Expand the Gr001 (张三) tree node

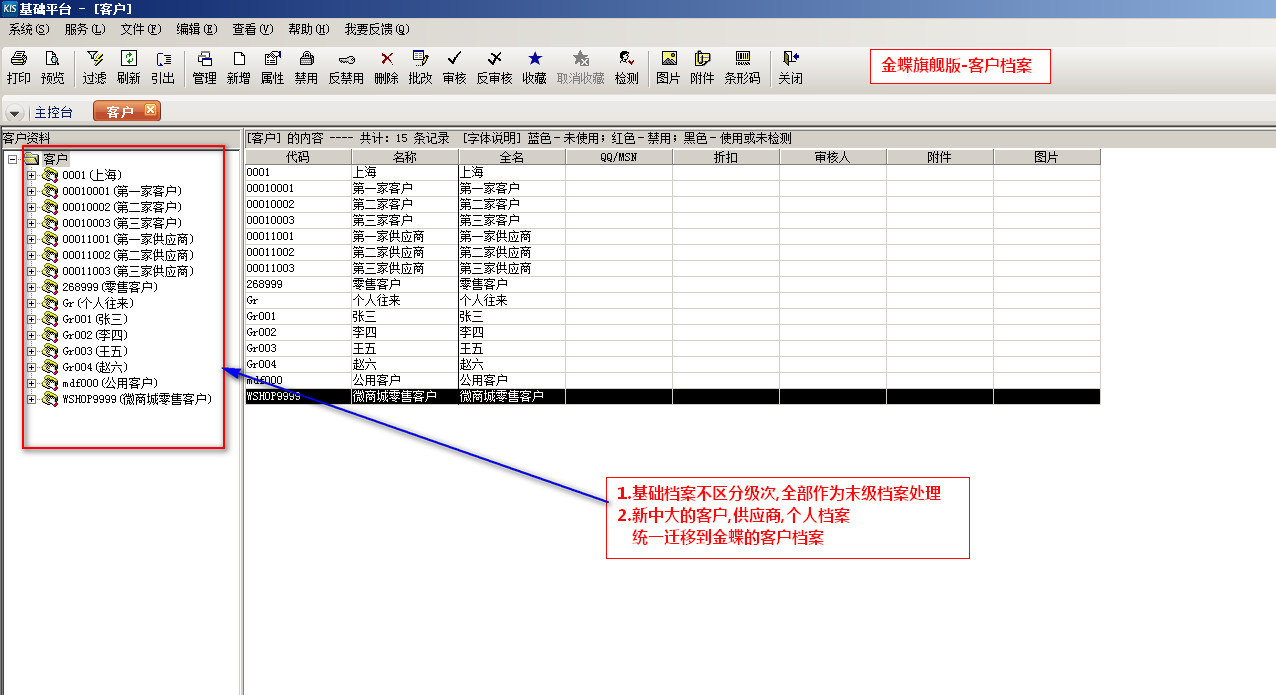click(31, 320)
